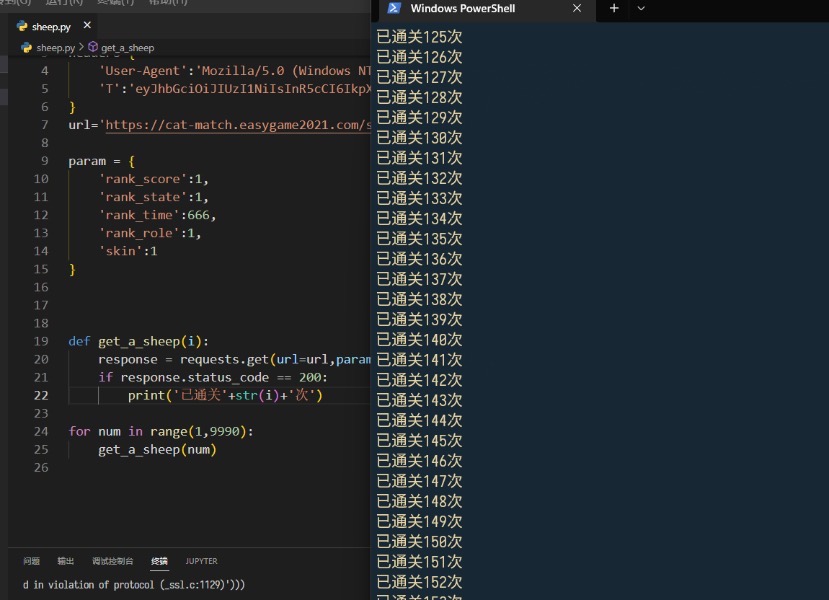The height and width of the screenshot is (600, 829).
Task: Open the 输出 panel tab
Action: (65, 561)
